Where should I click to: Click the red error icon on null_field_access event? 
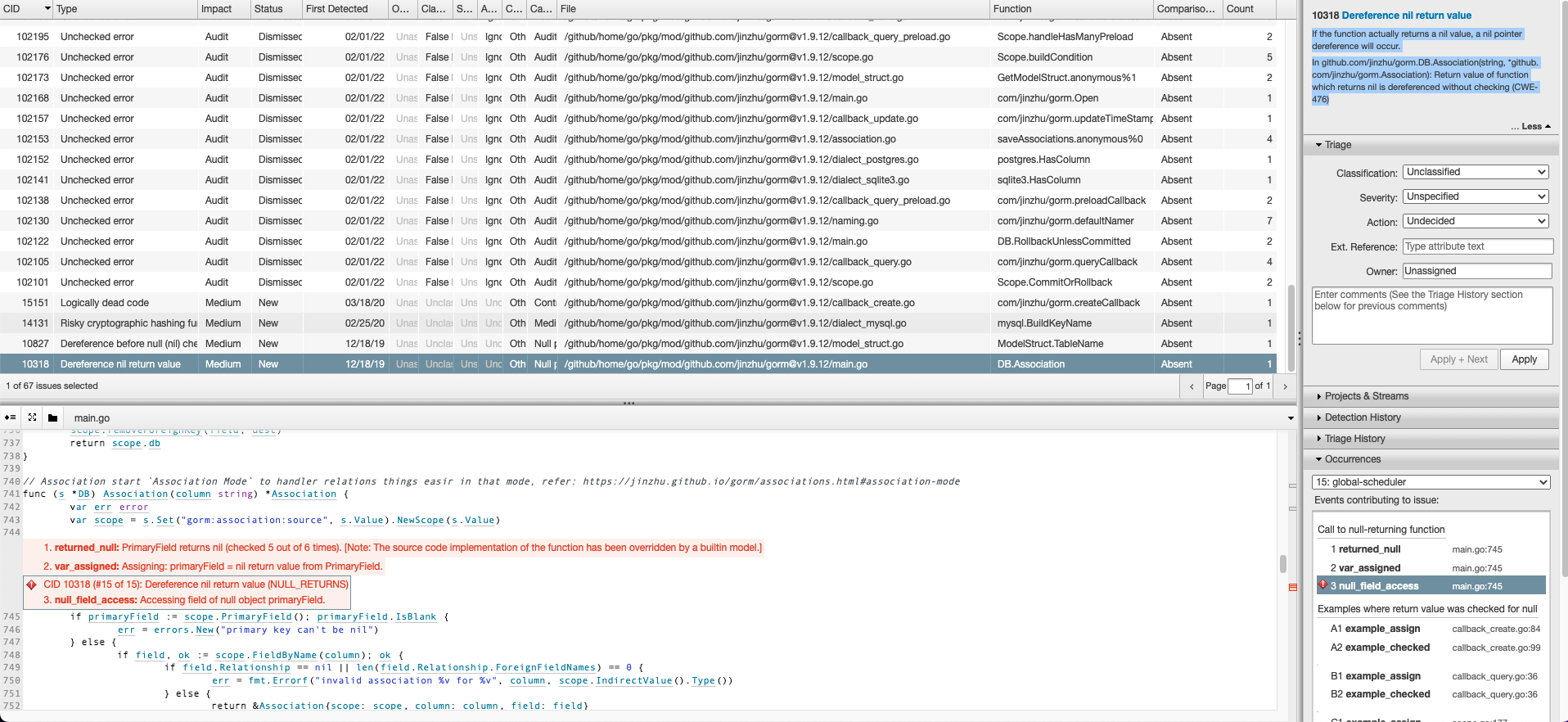coord(1322,585)
